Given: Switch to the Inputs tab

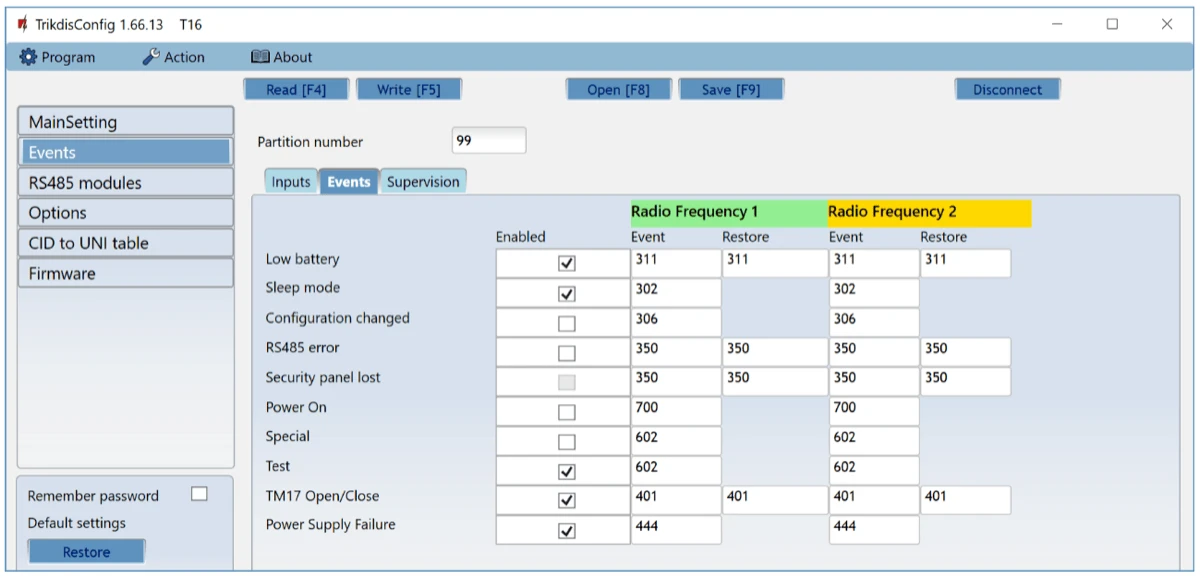Looking at the screenshot, I should 291,182.
